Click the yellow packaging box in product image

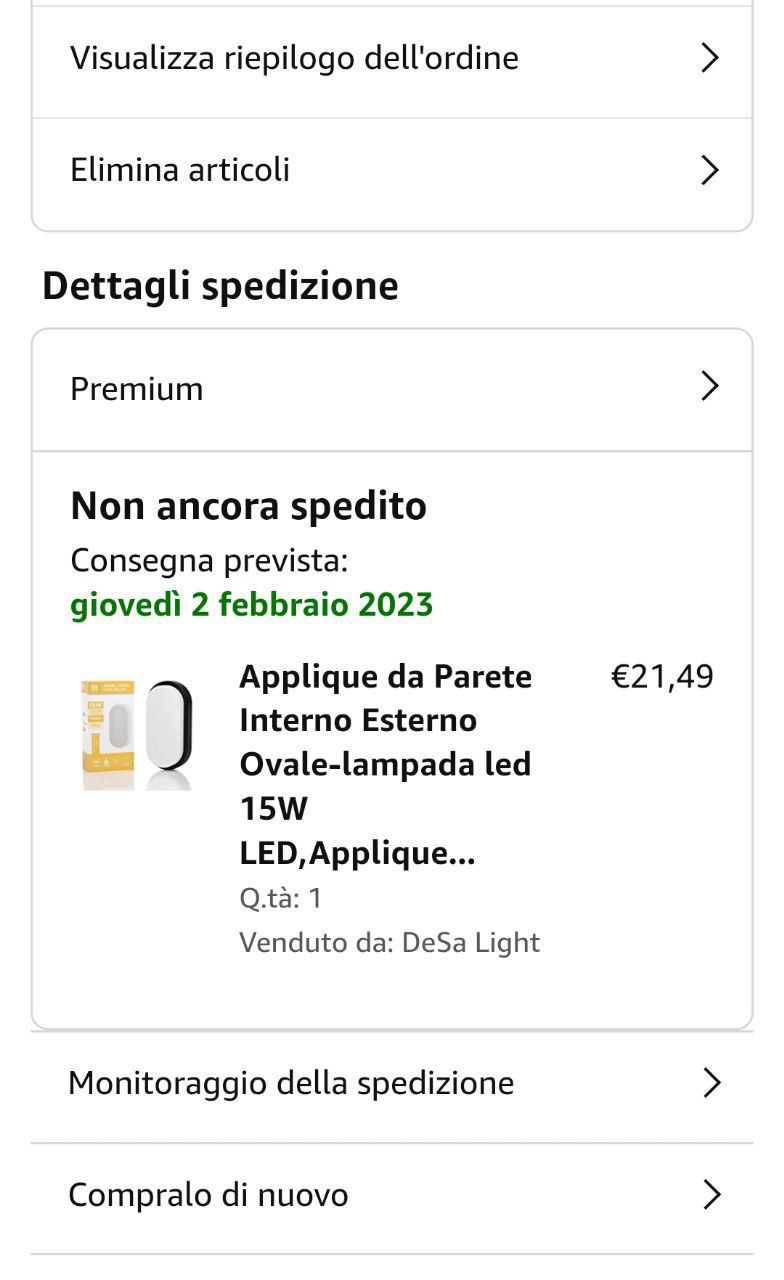click(107, 735)
